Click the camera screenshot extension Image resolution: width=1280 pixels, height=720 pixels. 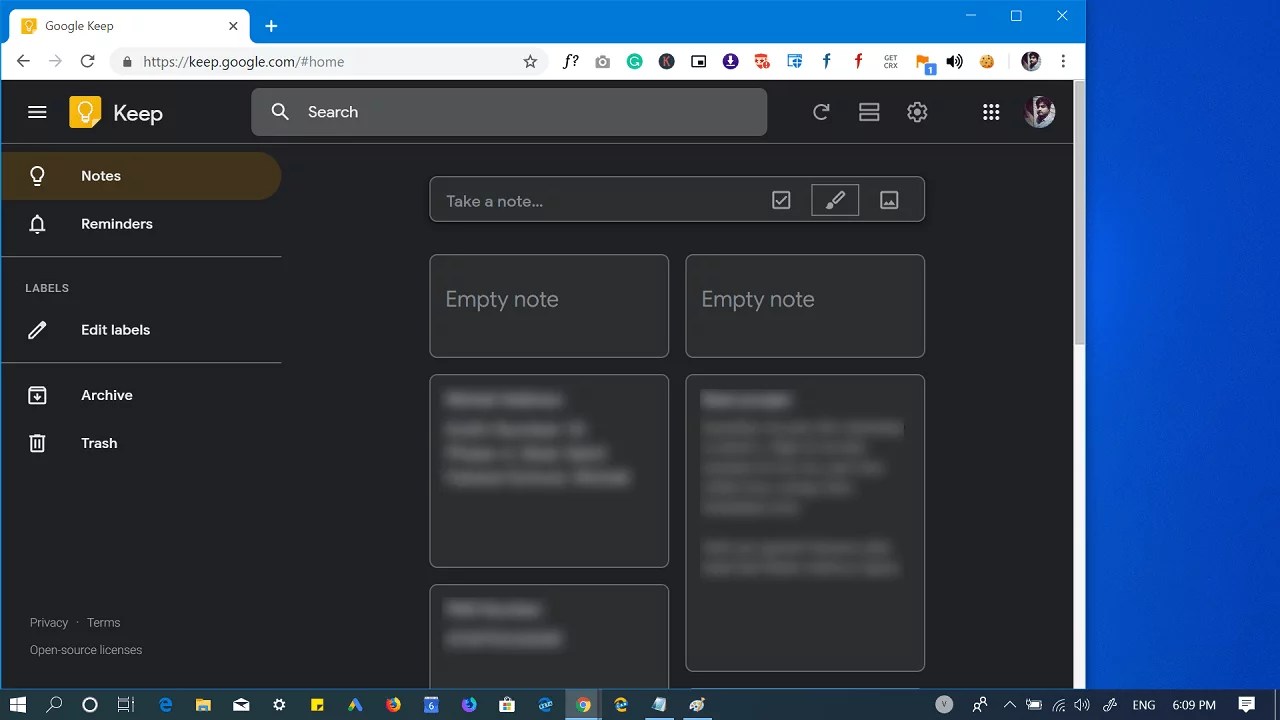[602, 61]
